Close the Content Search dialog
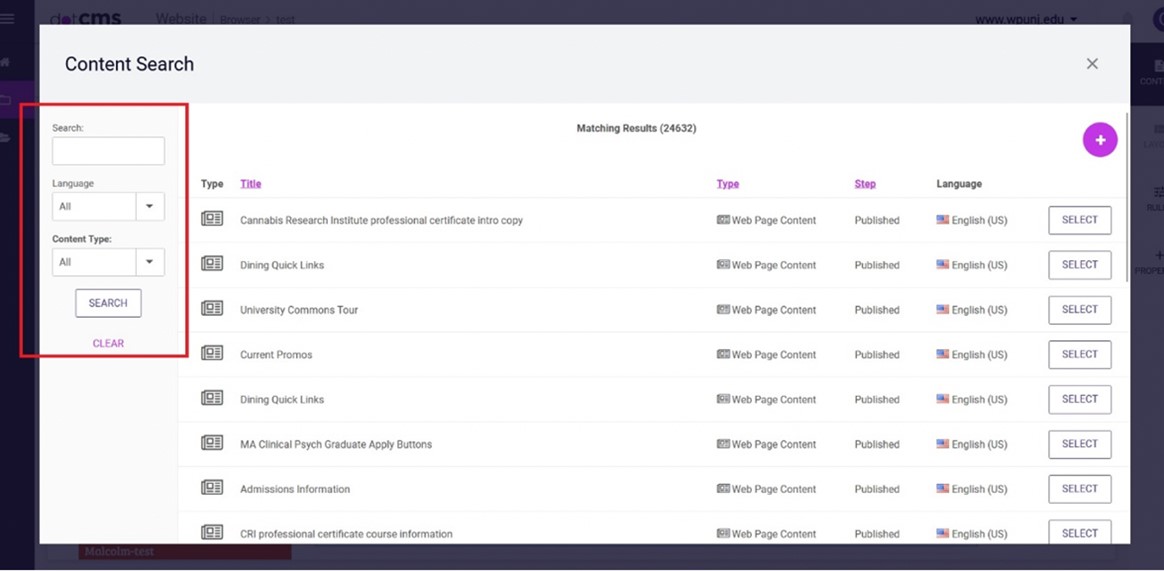The width and height of the screenshot is (1164, 571). pos(1092,64)
